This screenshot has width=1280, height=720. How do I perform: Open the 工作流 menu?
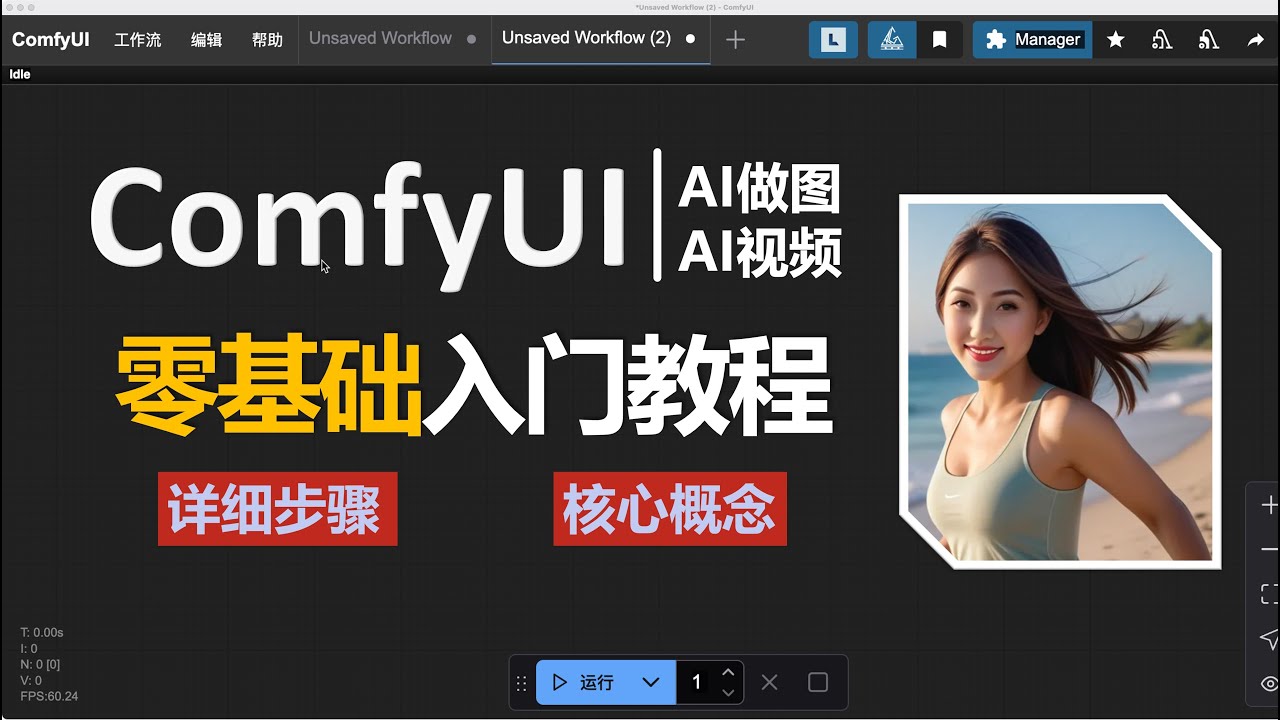138,40
